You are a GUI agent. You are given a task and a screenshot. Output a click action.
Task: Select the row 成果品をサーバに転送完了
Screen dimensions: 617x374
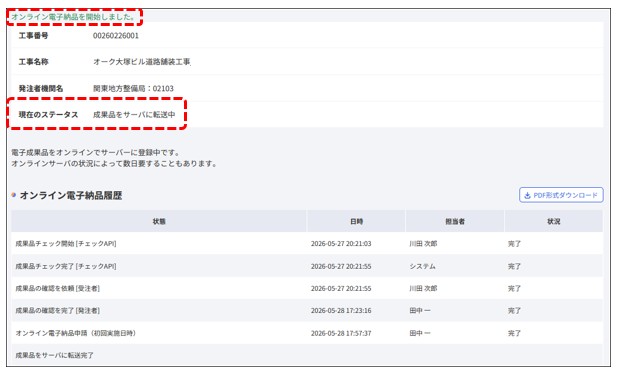tap(307, 355)
